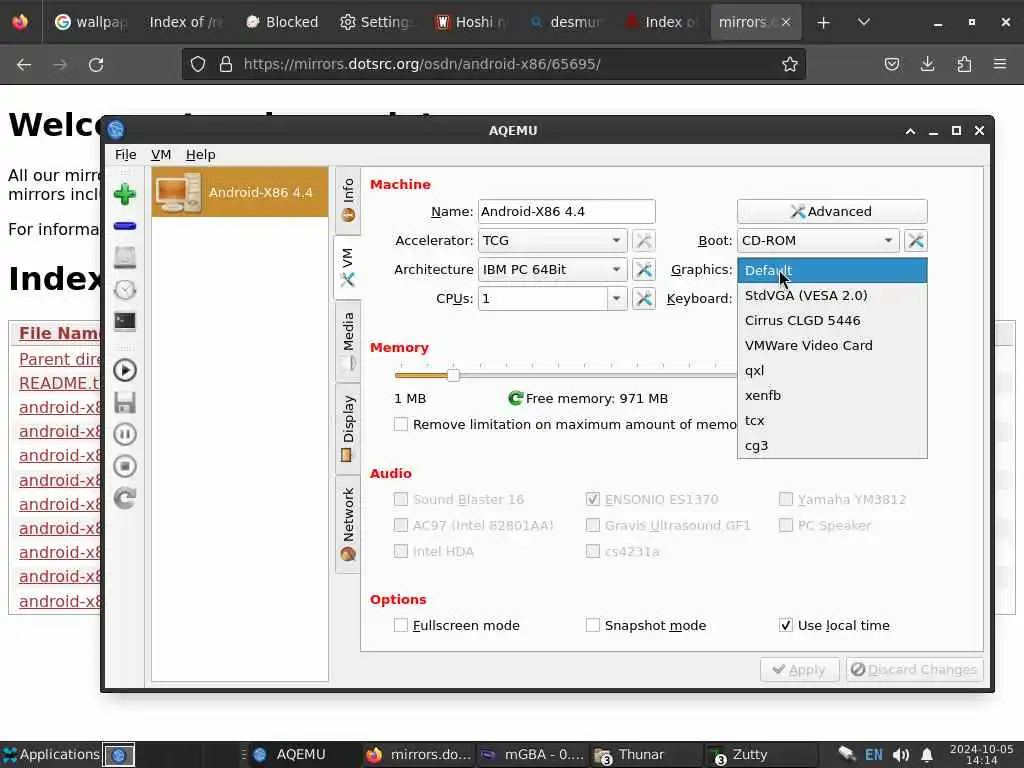Viewport: 1024px width, 768px height.
Task: Open accelerator settings wrench icon
Action: (x=643, y=240)
